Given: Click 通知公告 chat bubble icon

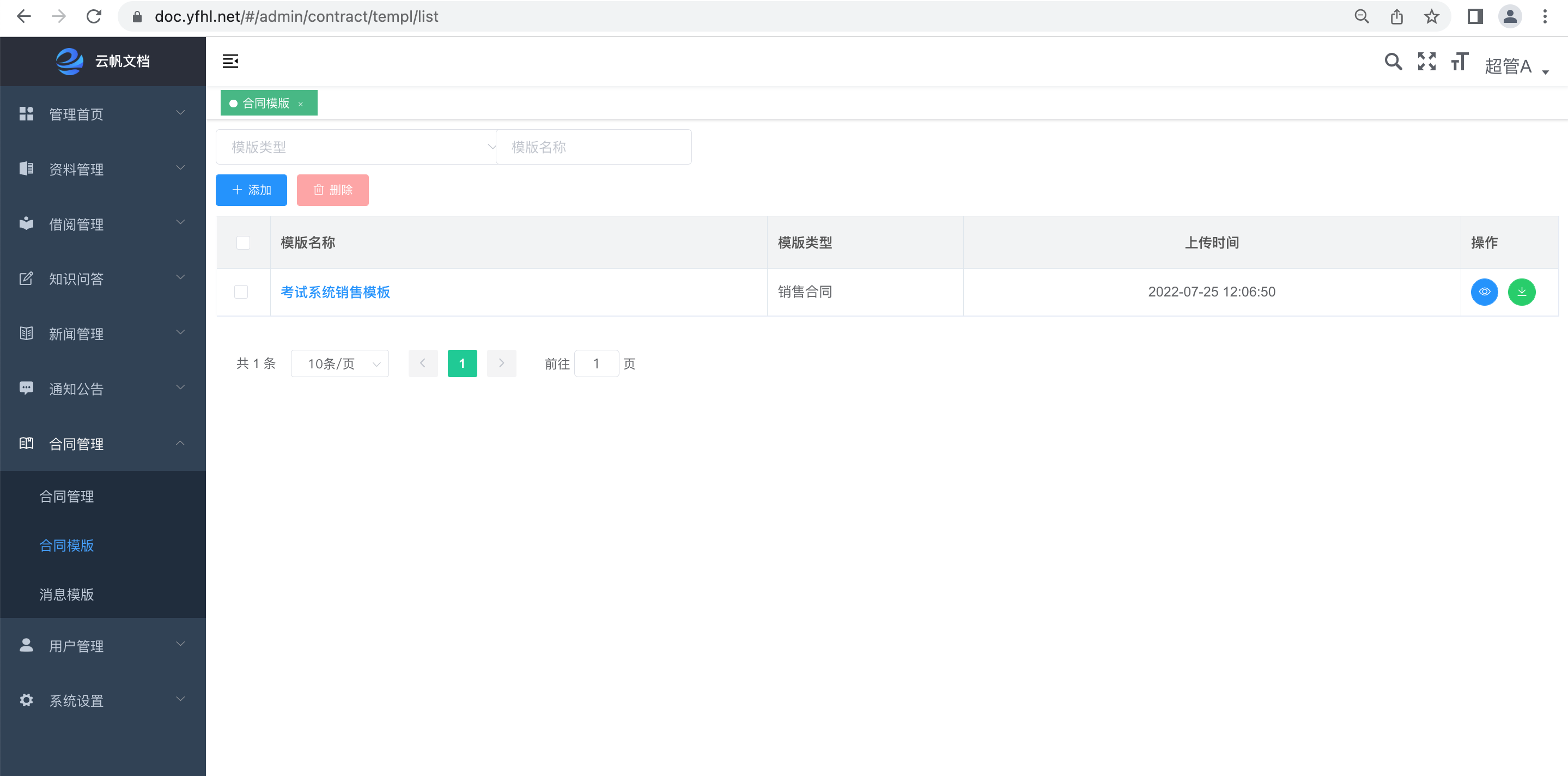Looking at the screenshot, I should pyautogui.click(x=26, y=389).
